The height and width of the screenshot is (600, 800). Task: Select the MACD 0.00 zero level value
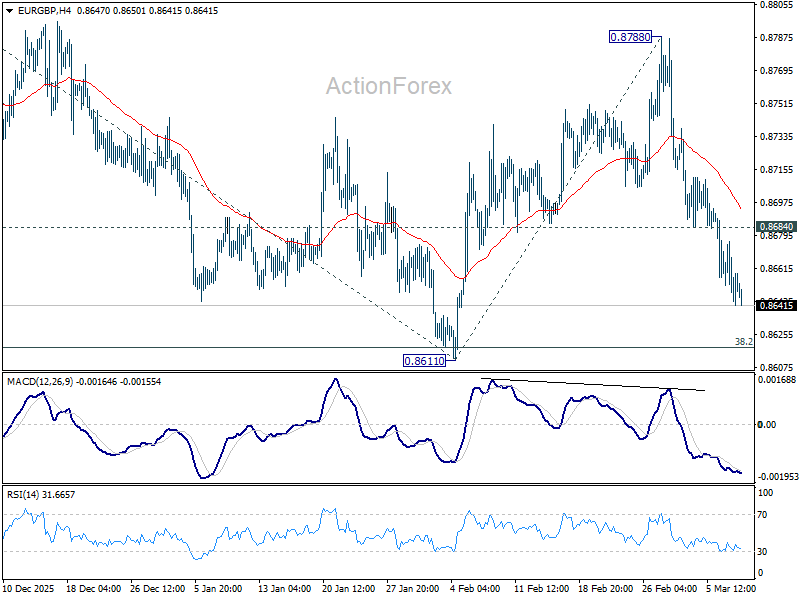(x=767, y=424)
